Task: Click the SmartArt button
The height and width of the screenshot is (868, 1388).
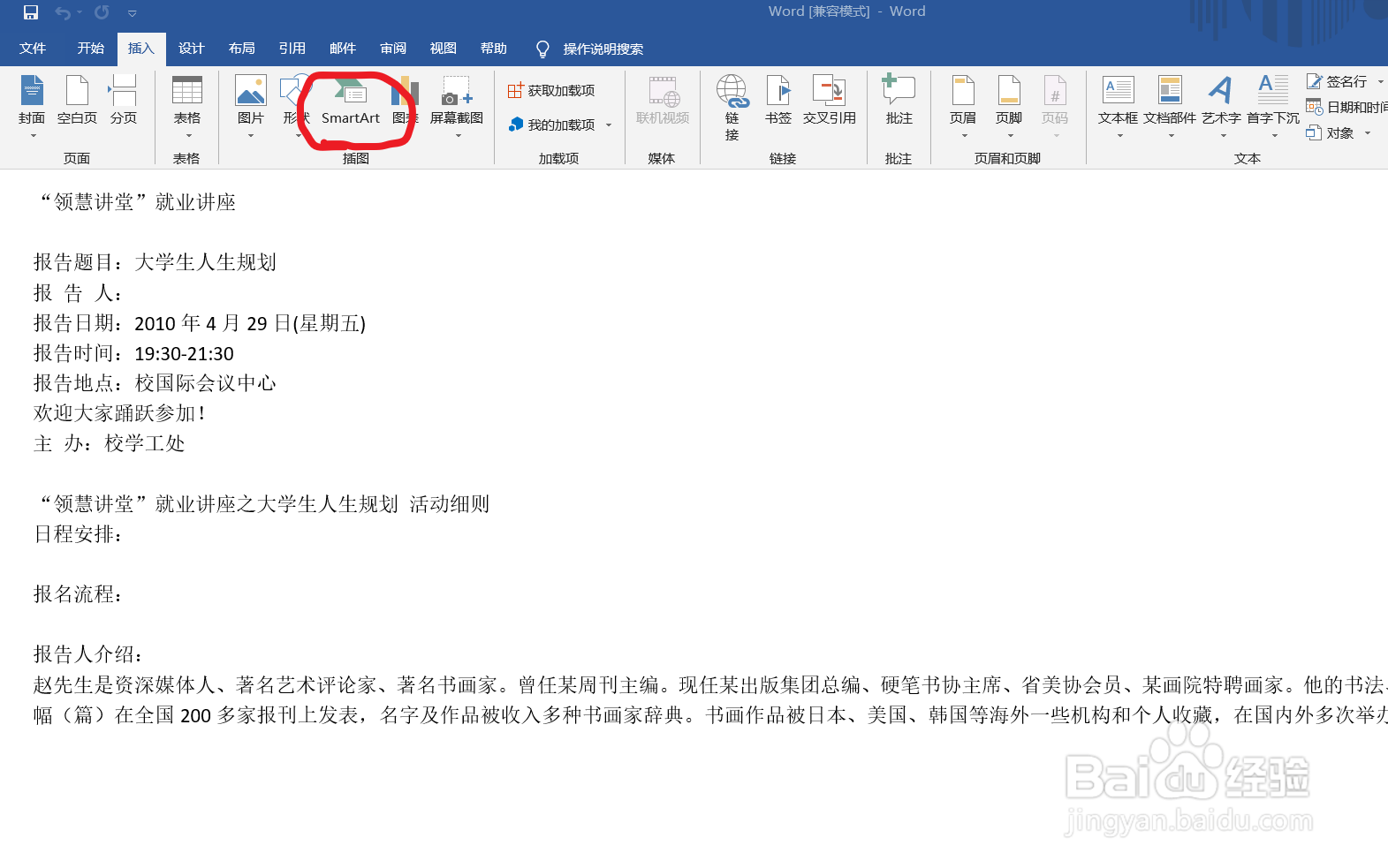Action: tap(351, 101)
